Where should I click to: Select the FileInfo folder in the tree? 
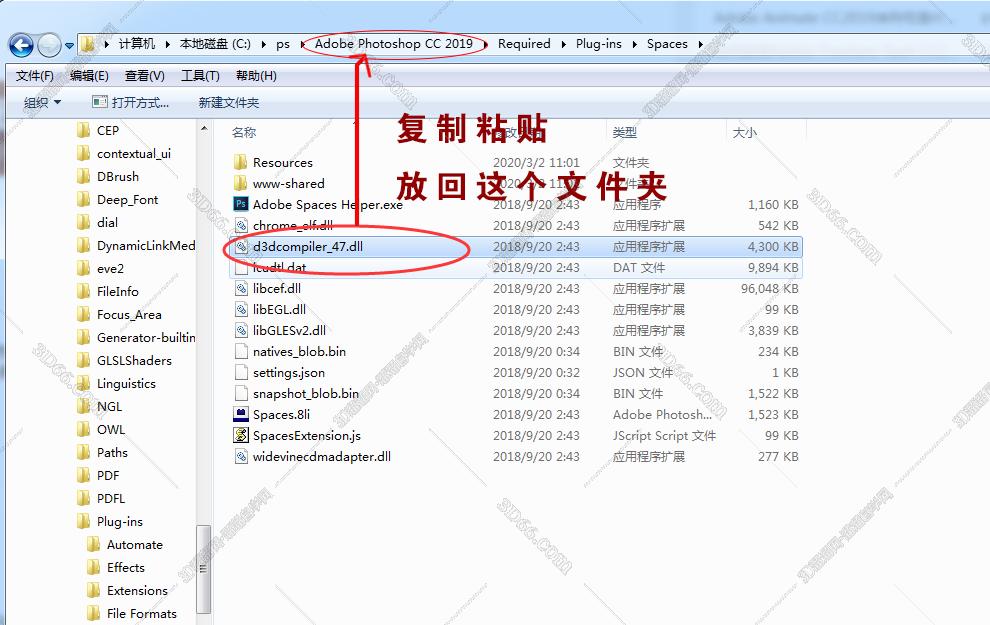point(107,291)
